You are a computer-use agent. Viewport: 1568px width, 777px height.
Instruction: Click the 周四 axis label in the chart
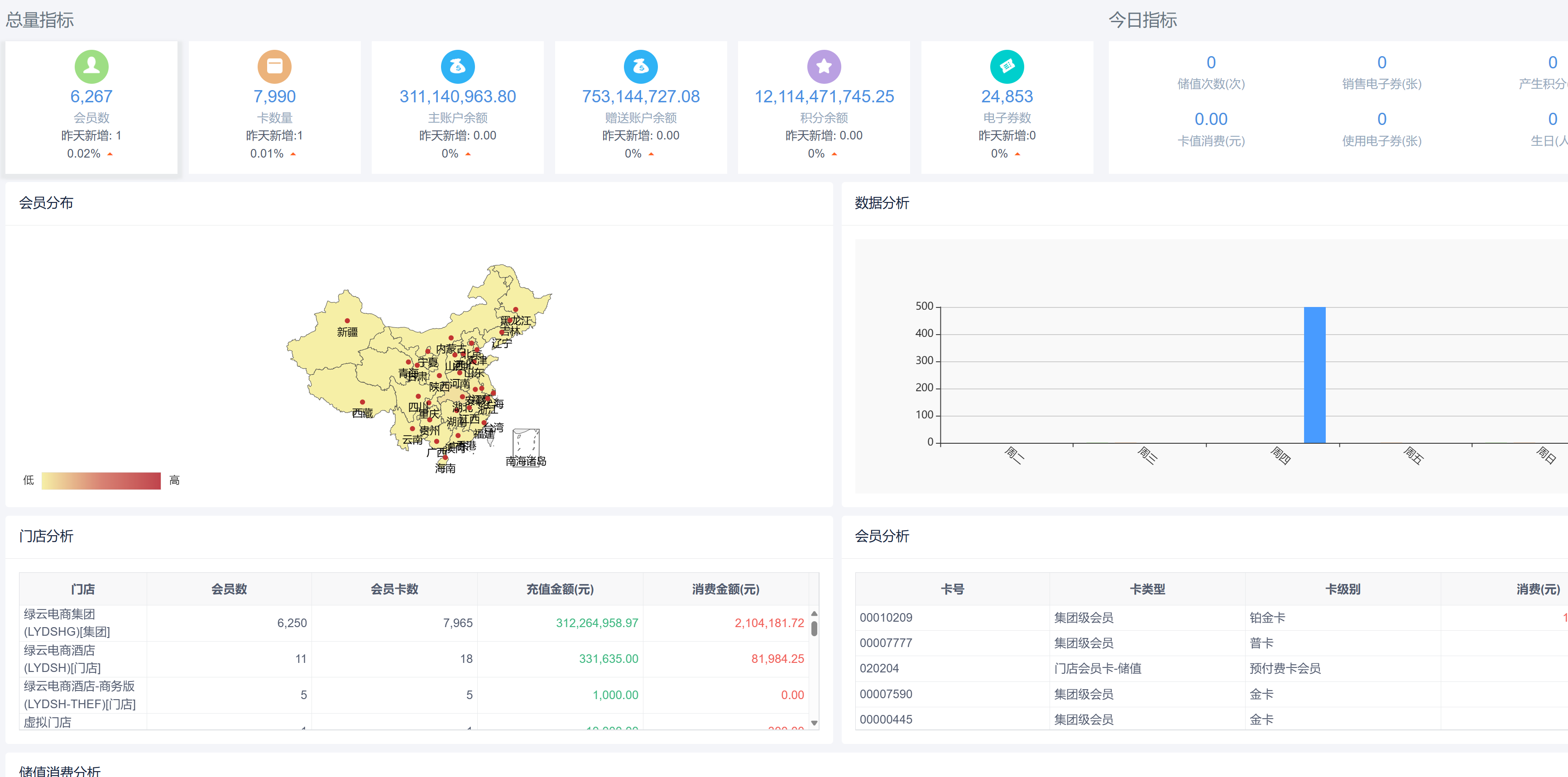pos(1280,457)
